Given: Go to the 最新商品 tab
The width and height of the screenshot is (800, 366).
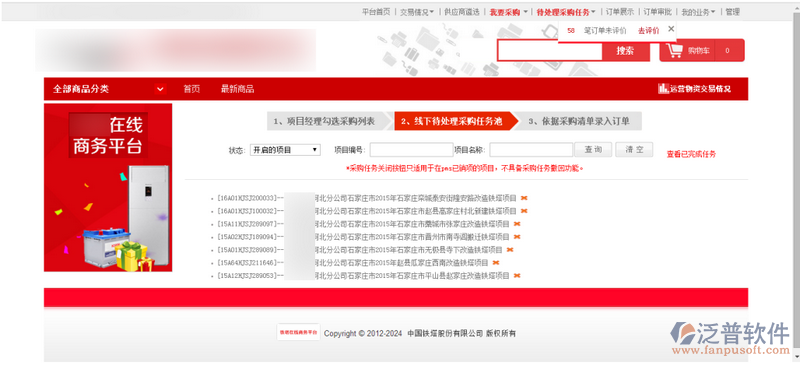Looking at the screenshot, I should [x=237, y=89].
